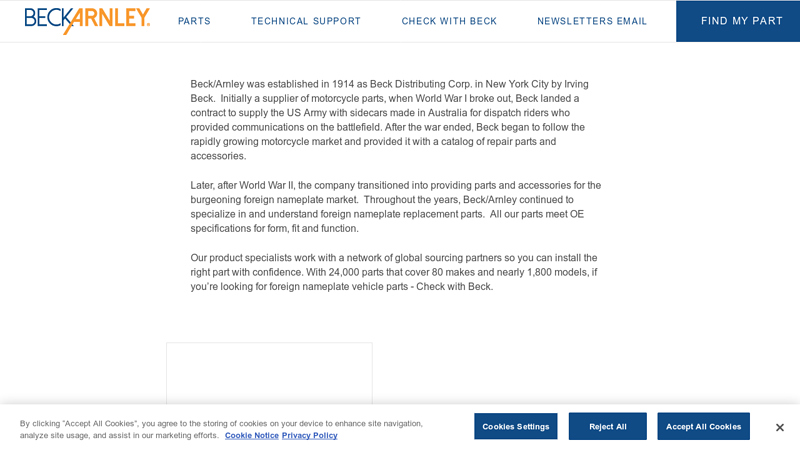Close the cookie banner with the X
800x450 pixels.
pyautogui.click(x=780, y=427)
